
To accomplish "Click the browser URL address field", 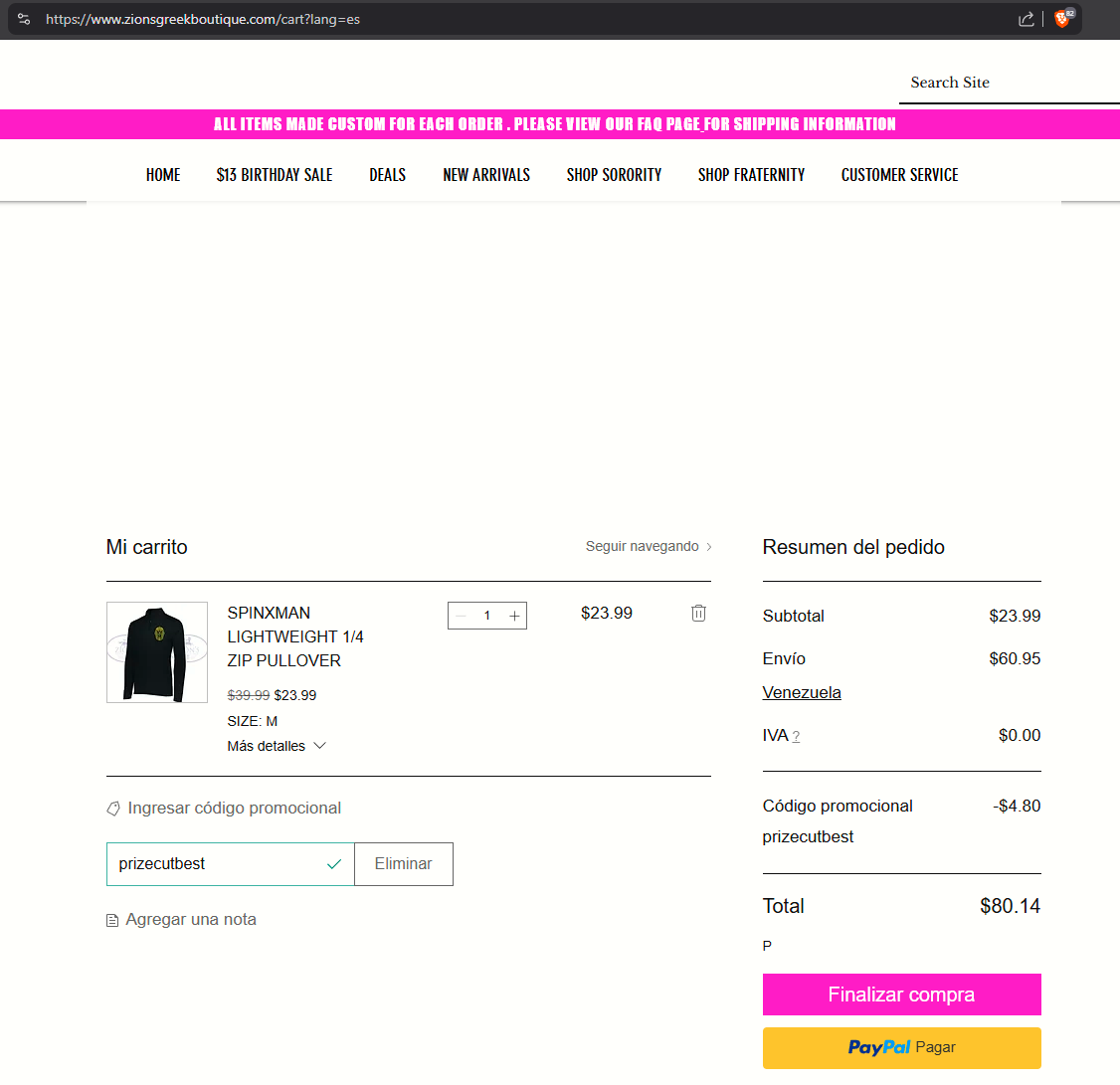I will tap(203, 19).
